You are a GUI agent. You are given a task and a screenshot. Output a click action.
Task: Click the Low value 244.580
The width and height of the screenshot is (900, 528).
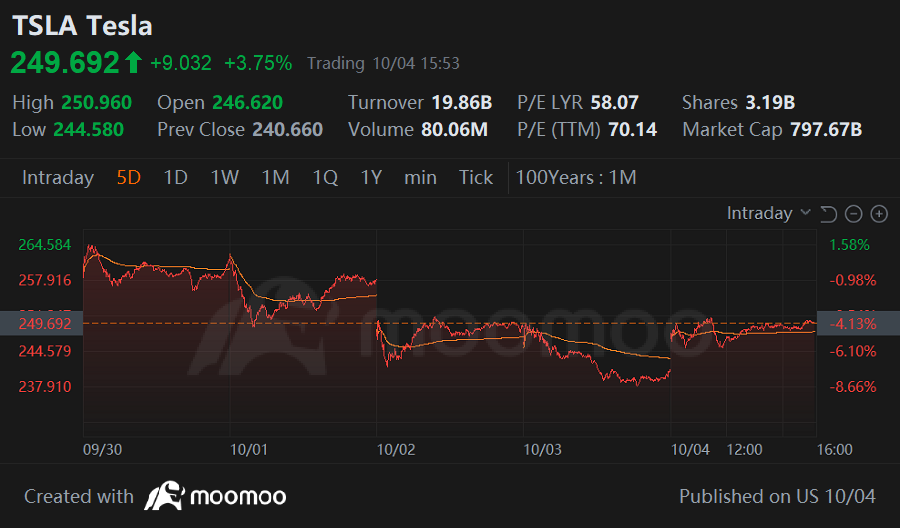tap(88, 130)
